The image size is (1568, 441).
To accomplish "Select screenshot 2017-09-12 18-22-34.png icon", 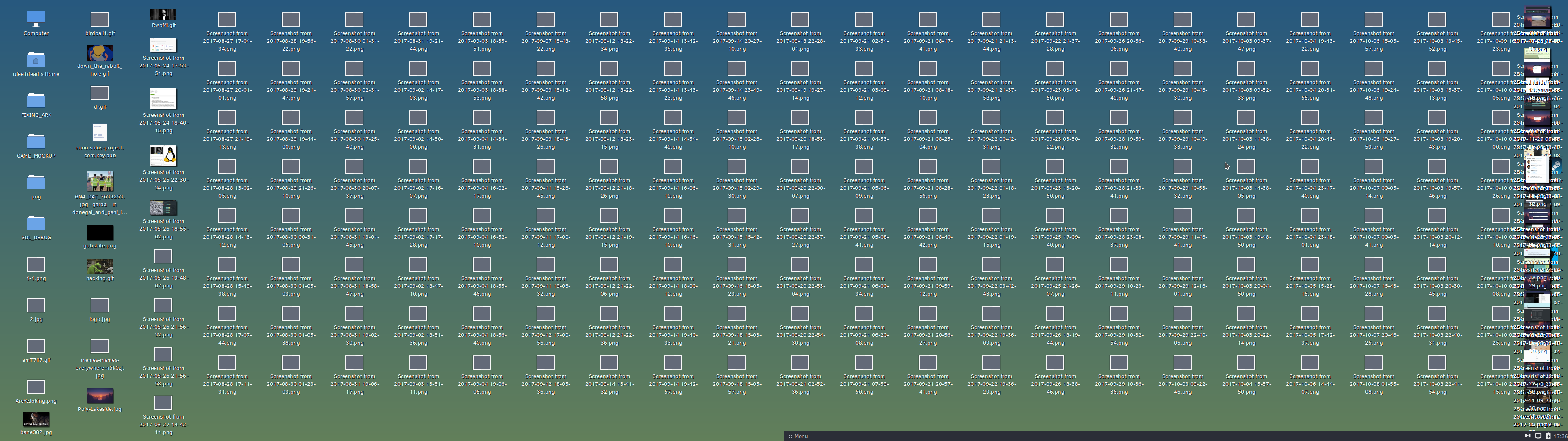I will pyautogui.click(x=609, y=20).
